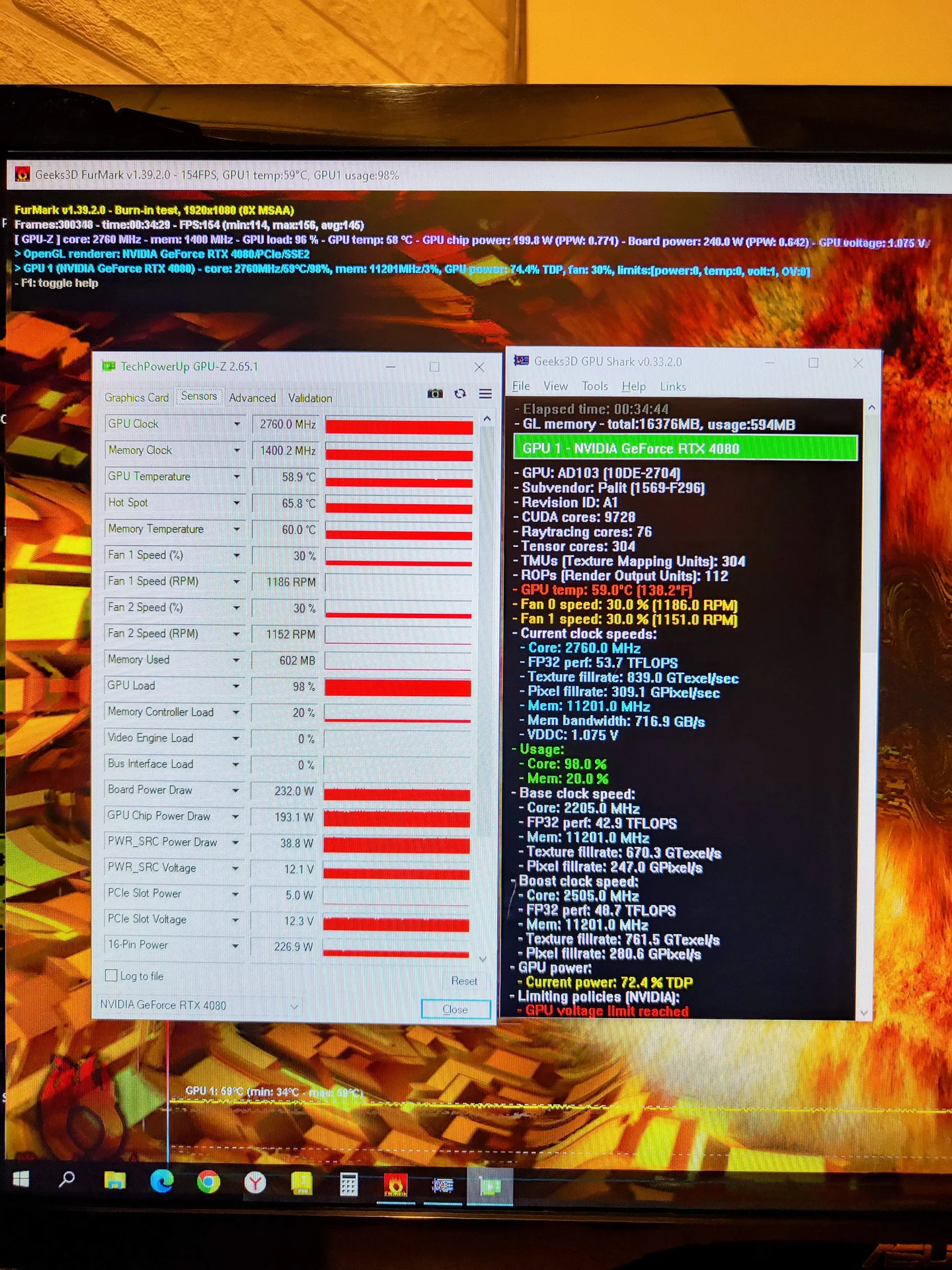This screenshot has width=952, height=1270.
Task: Open the Fan 1 Speed (%) dropdown
Action: (237, 555)
